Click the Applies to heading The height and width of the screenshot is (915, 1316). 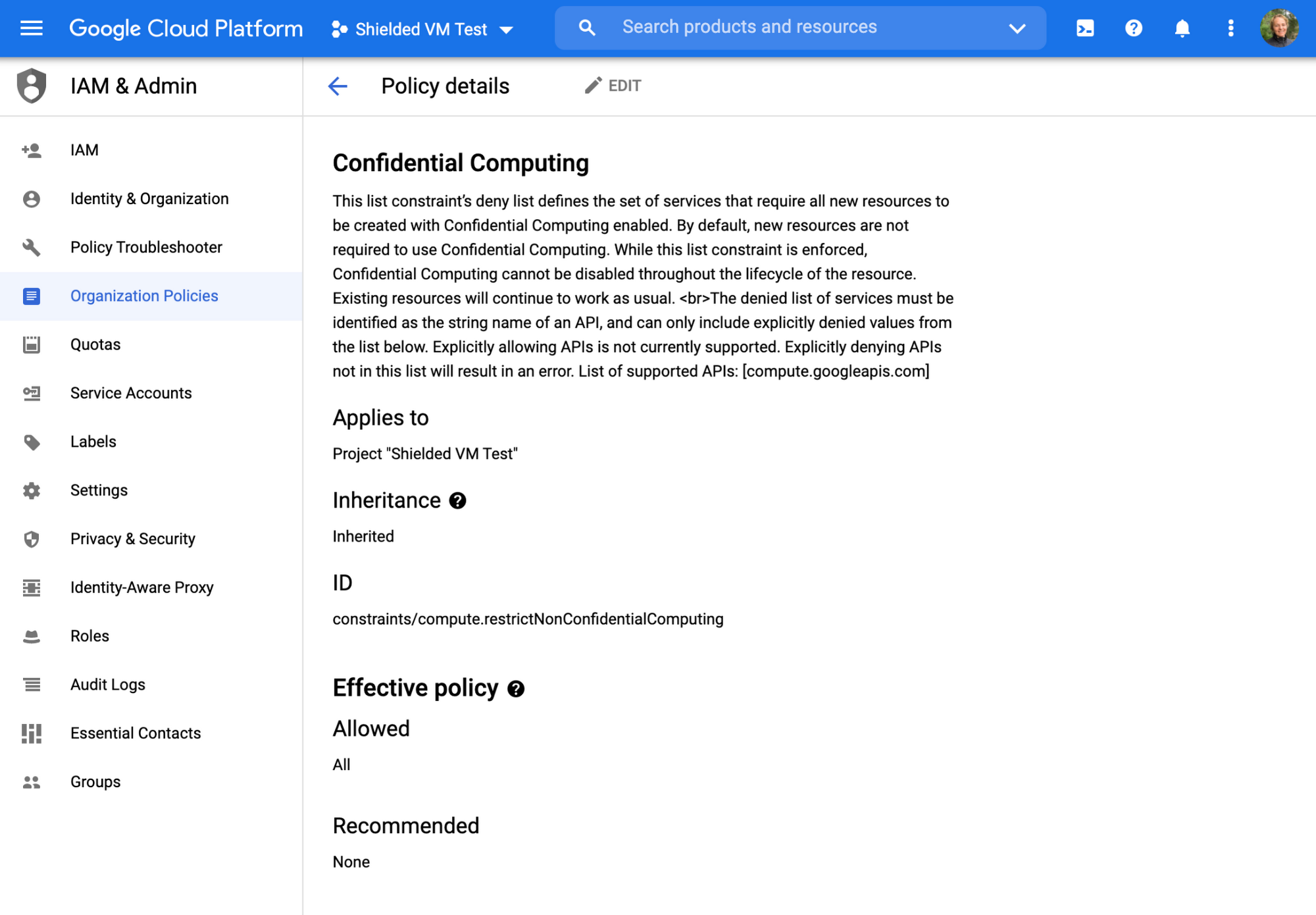380,418
